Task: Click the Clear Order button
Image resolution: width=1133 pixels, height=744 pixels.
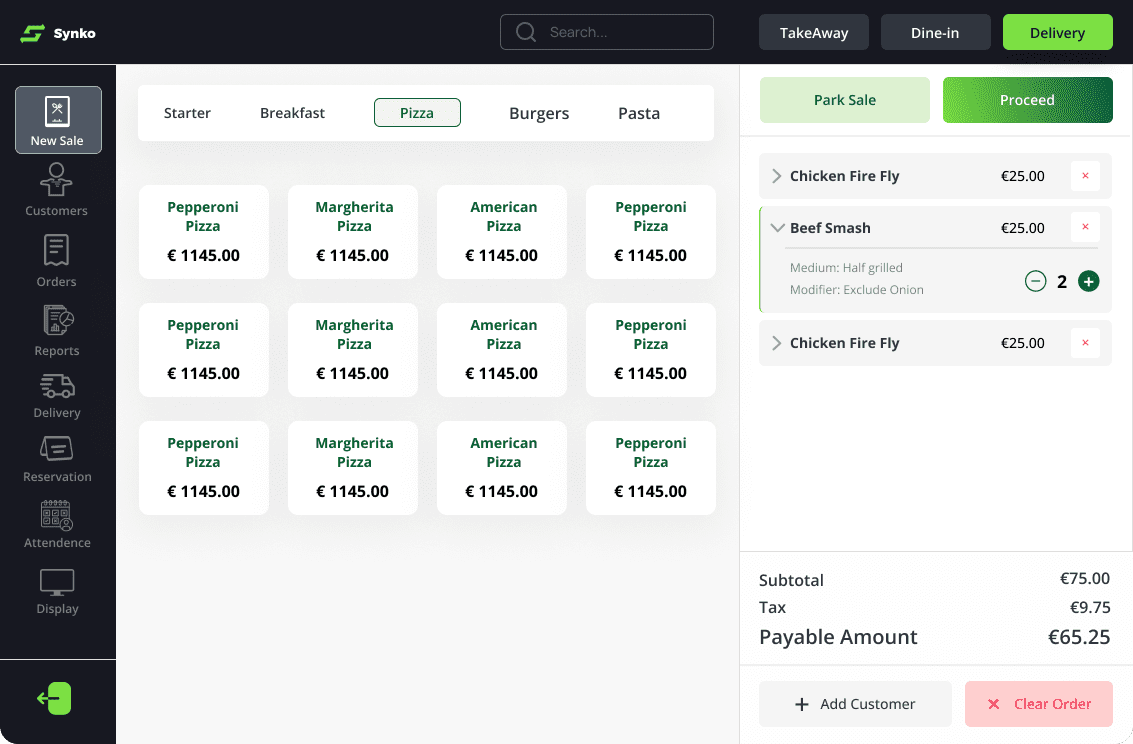Action: (1039, 704)
